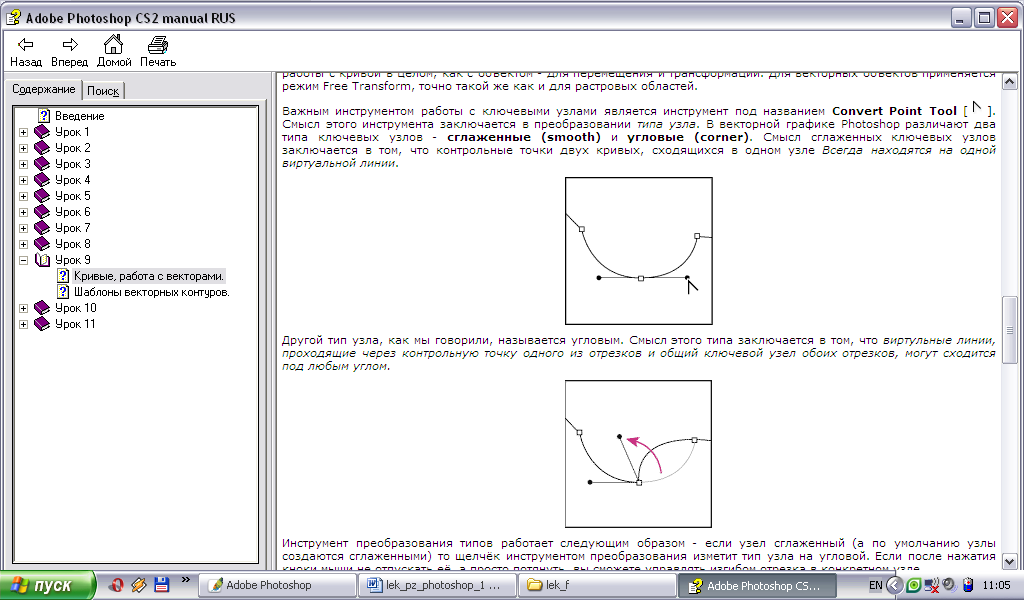Click the book icon of Урок 7
Viewport: 1024px width, 600px height.
coord(42,228)
